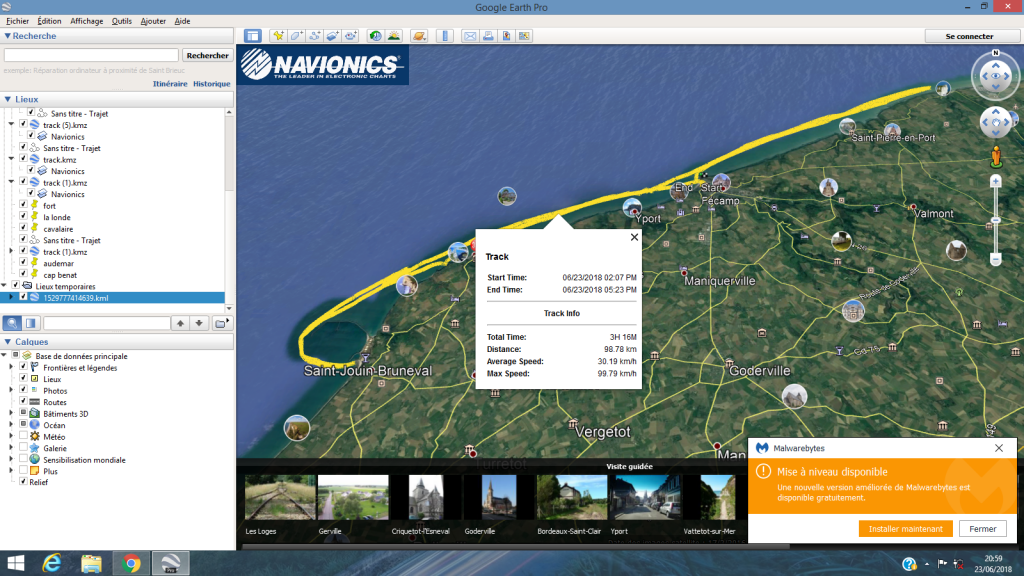
Task: Uncheck the fort placemark checkbox
Action: coord(23,205)
